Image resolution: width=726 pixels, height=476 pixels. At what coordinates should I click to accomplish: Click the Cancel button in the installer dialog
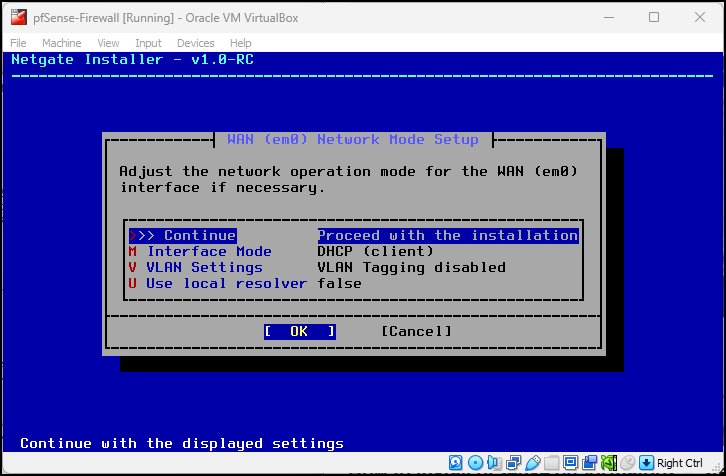click(416, 331)
